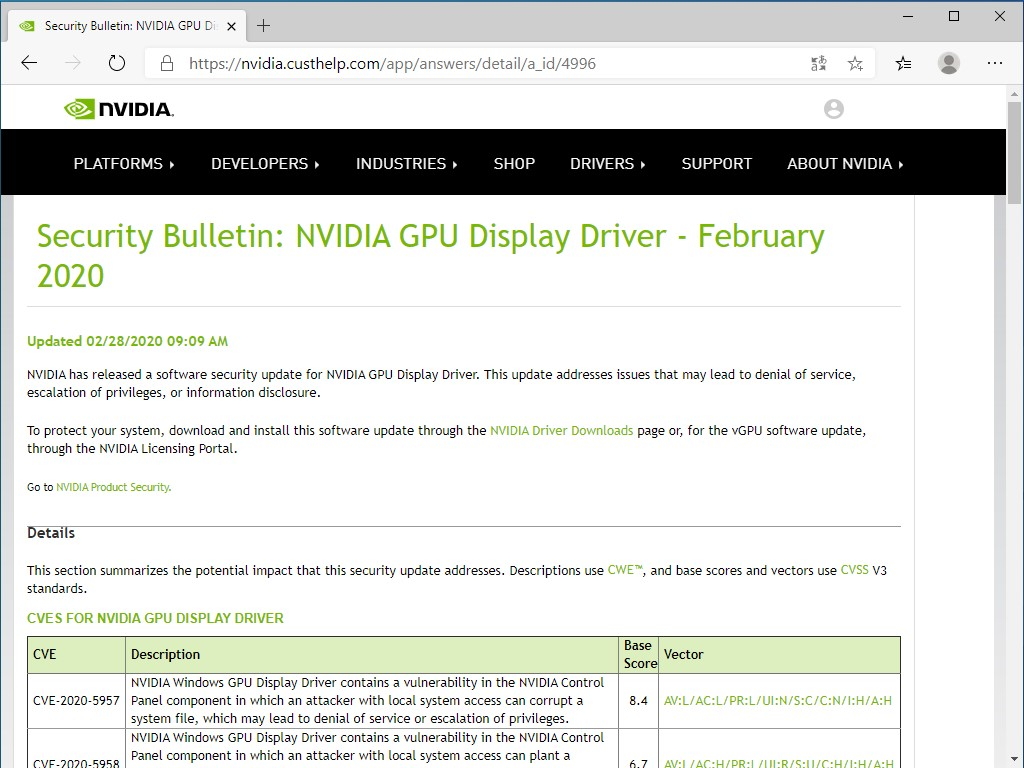Viewport: 1024px width, 768px height.
Task: Open the CVE-2020-5958 vector link
Action: click(x=779, y=763)
